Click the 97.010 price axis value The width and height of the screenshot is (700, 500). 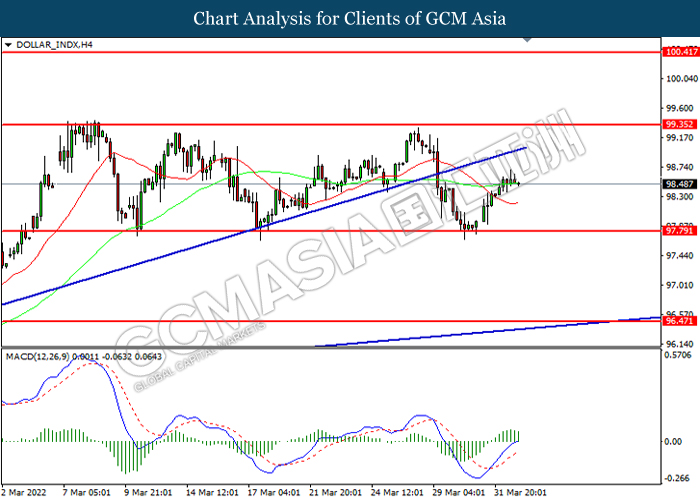tap(680, 285)
